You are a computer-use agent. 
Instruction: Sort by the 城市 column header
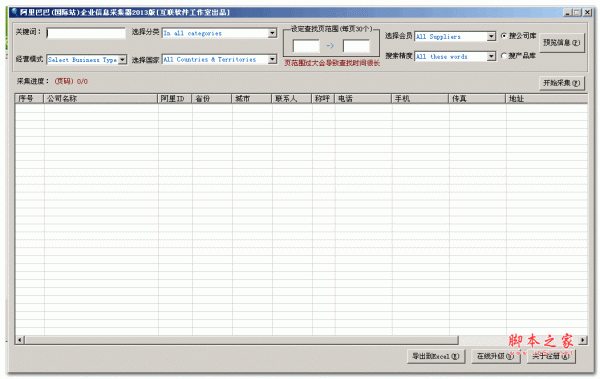click(252, 99)
